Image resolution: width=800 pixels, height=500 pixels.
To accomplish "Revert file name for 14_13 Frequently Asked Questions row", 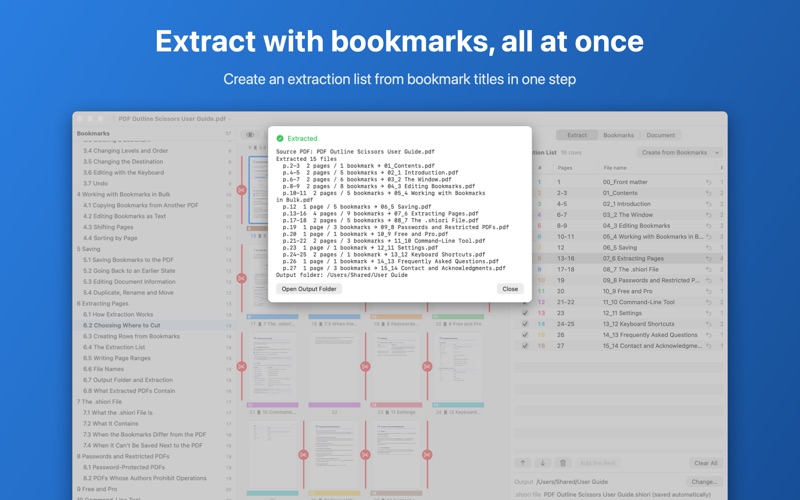I will point(709,335).
